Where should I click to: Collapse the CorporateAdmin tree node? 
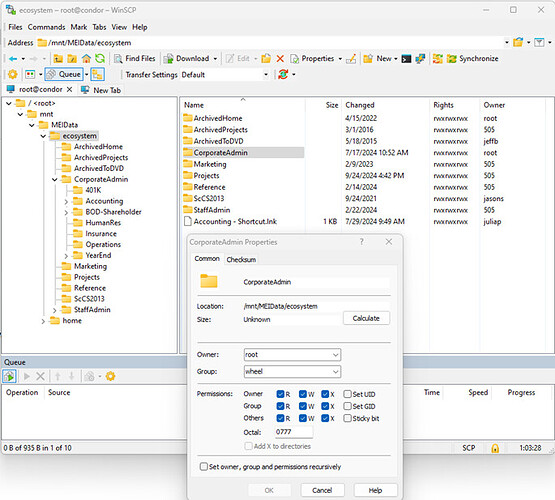click(55, 180)
